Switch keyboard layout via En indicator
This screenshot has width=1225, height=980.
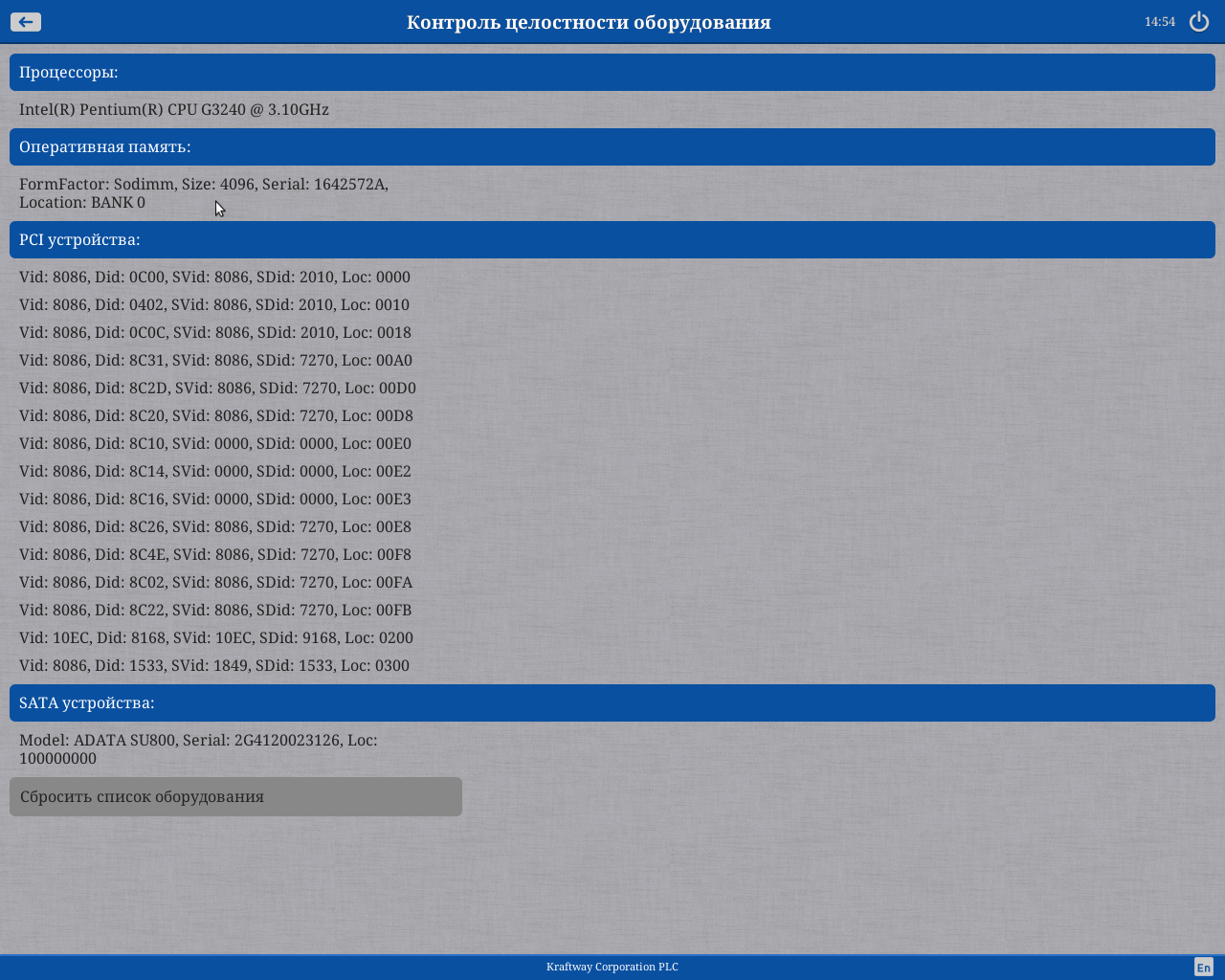pyautogui.click(x=1203, y=967)
